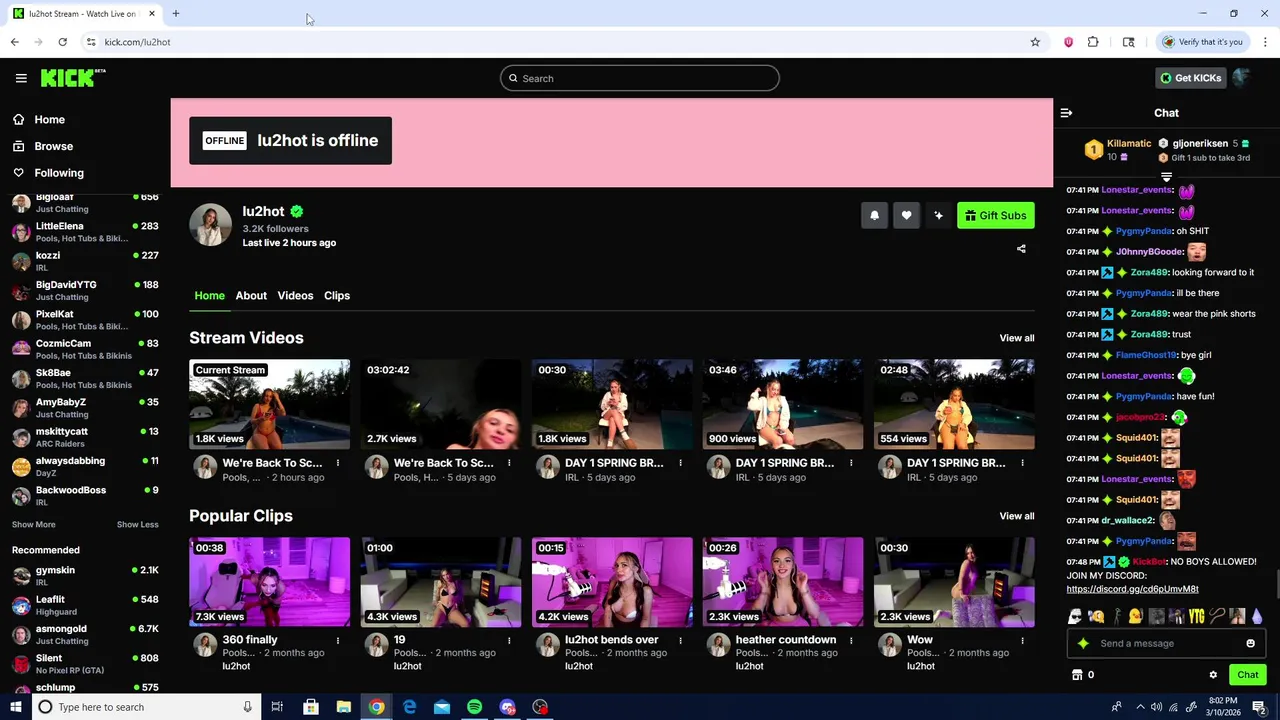Open options for 03:46 DAY 1 video
Viewport: 1280px width, 720px height.
(x=851, y=463)
